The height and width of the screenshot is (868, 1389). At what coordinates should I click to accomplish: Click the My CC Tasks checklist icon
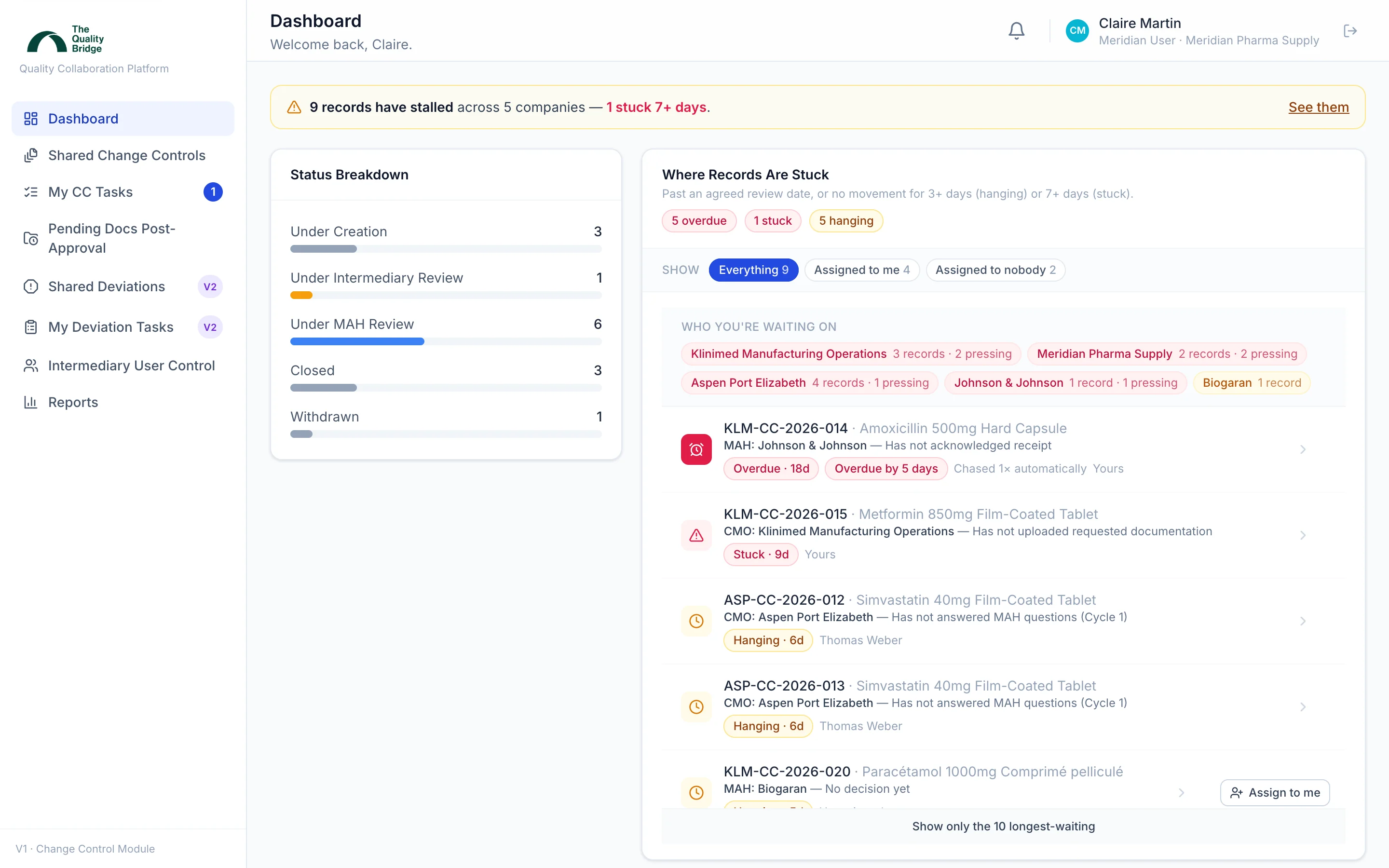(31, 192)
